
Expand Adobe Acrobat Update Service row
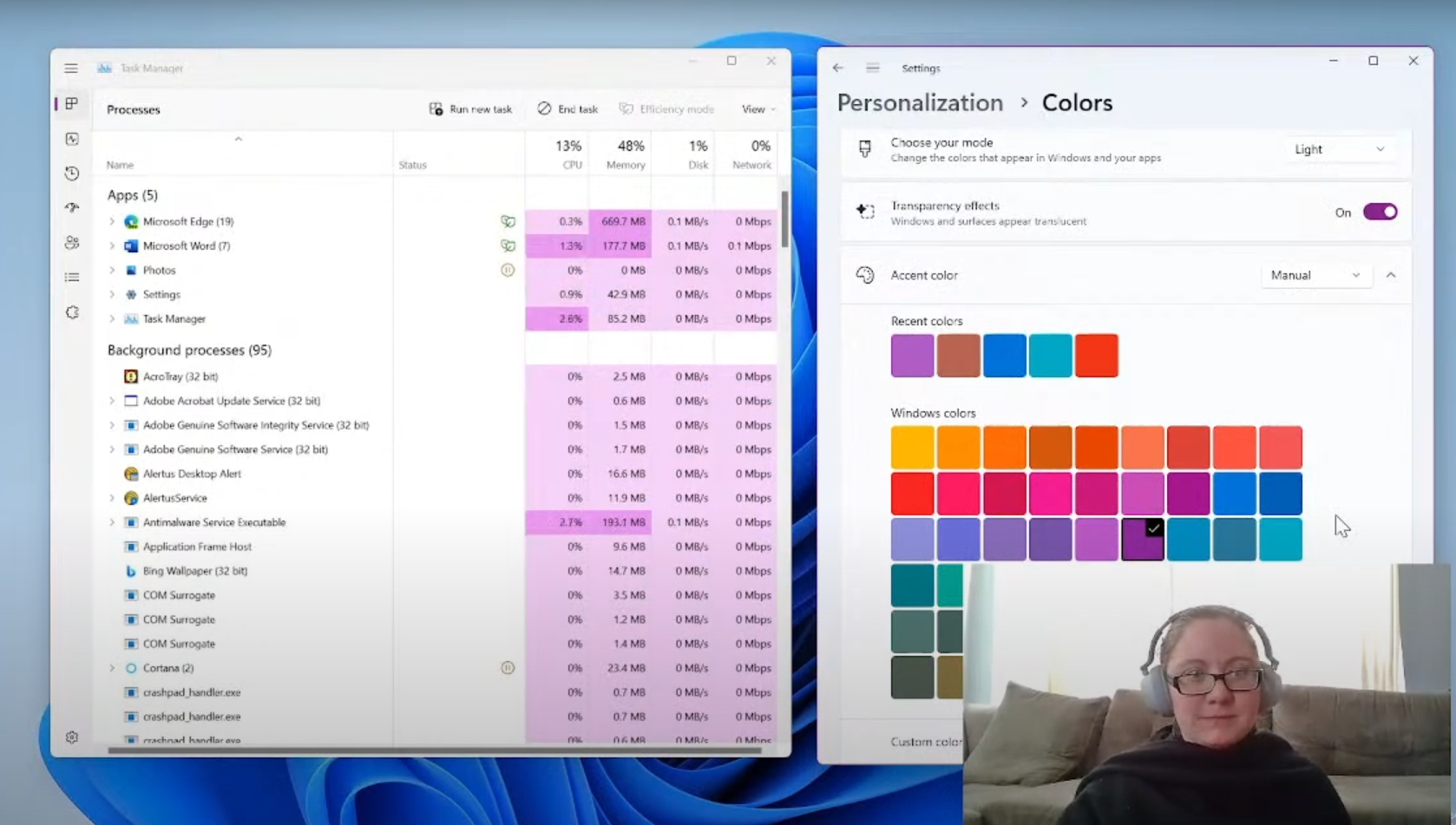click(x=112, y=401)
